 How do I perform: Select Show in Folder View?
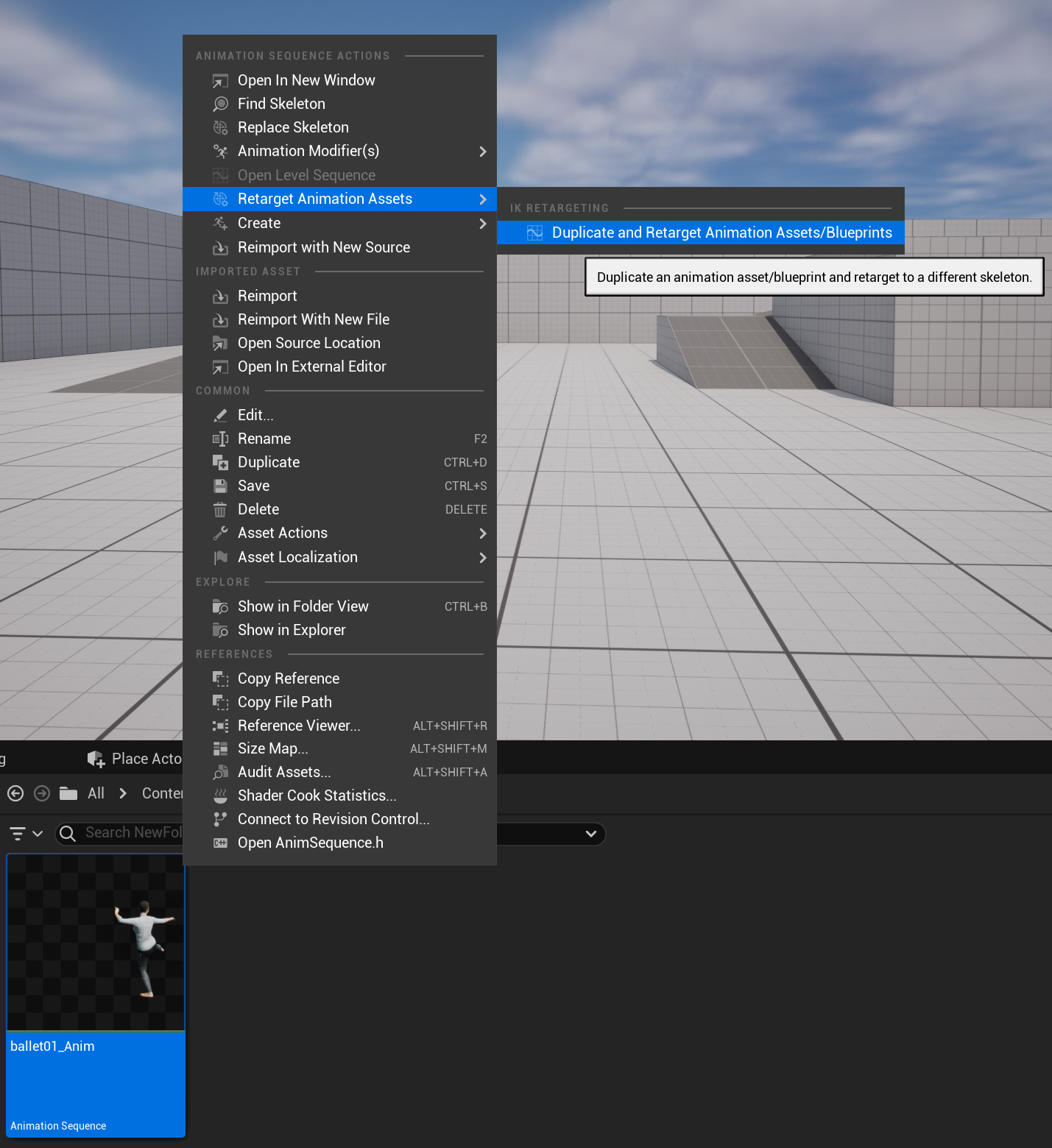pyautogui.click(x=303, y=606)
